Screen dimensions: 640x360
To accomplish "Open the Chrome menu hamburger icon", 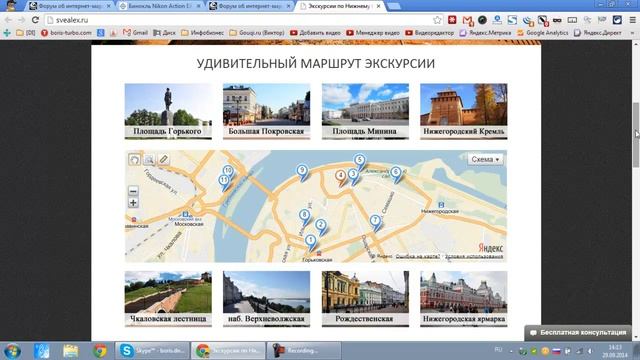I will coord(632,20).
